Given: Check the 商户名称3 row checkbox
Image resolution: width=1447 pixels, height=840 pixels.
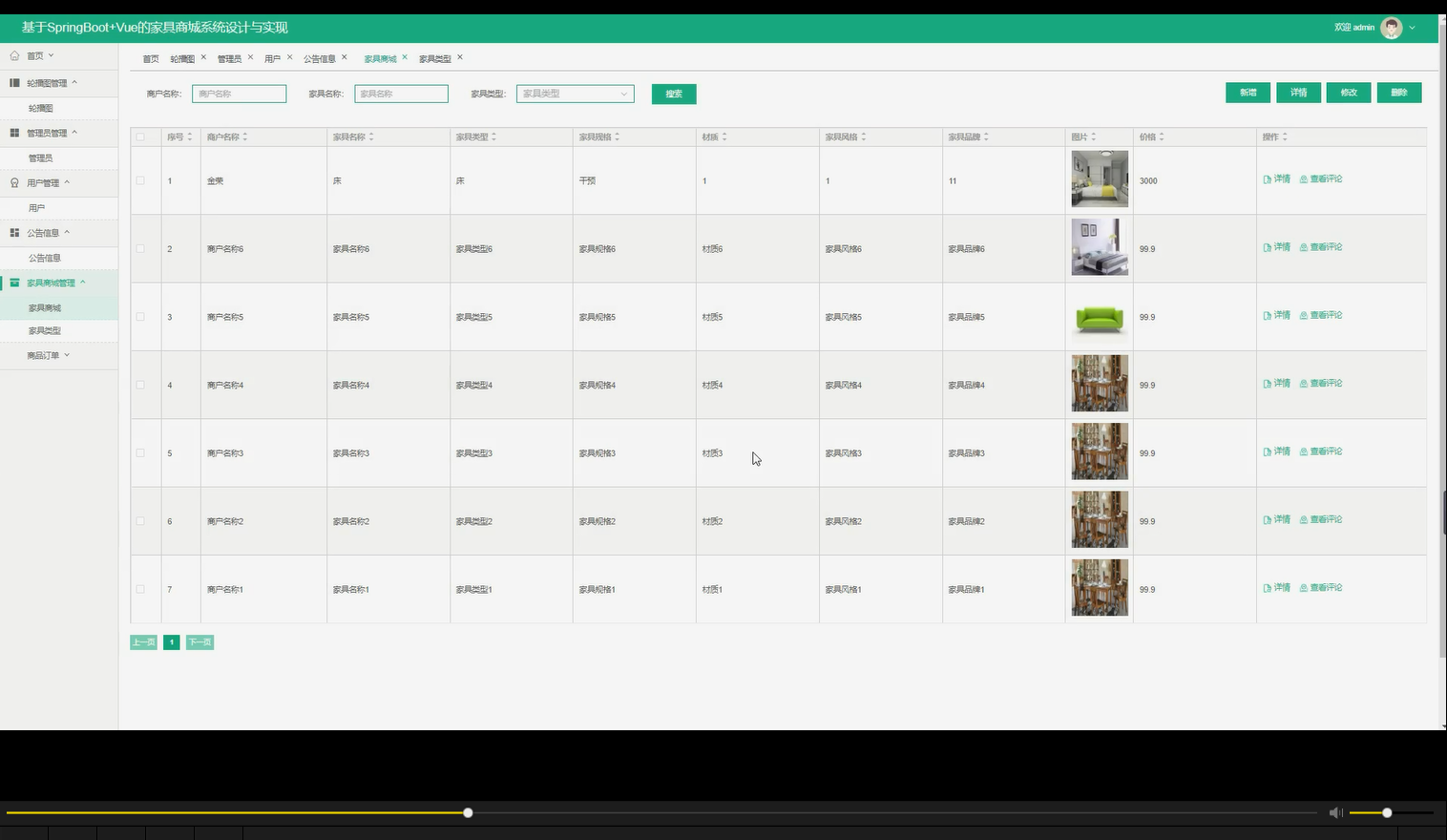Looking at the screenshot, I should click(140, 452).
